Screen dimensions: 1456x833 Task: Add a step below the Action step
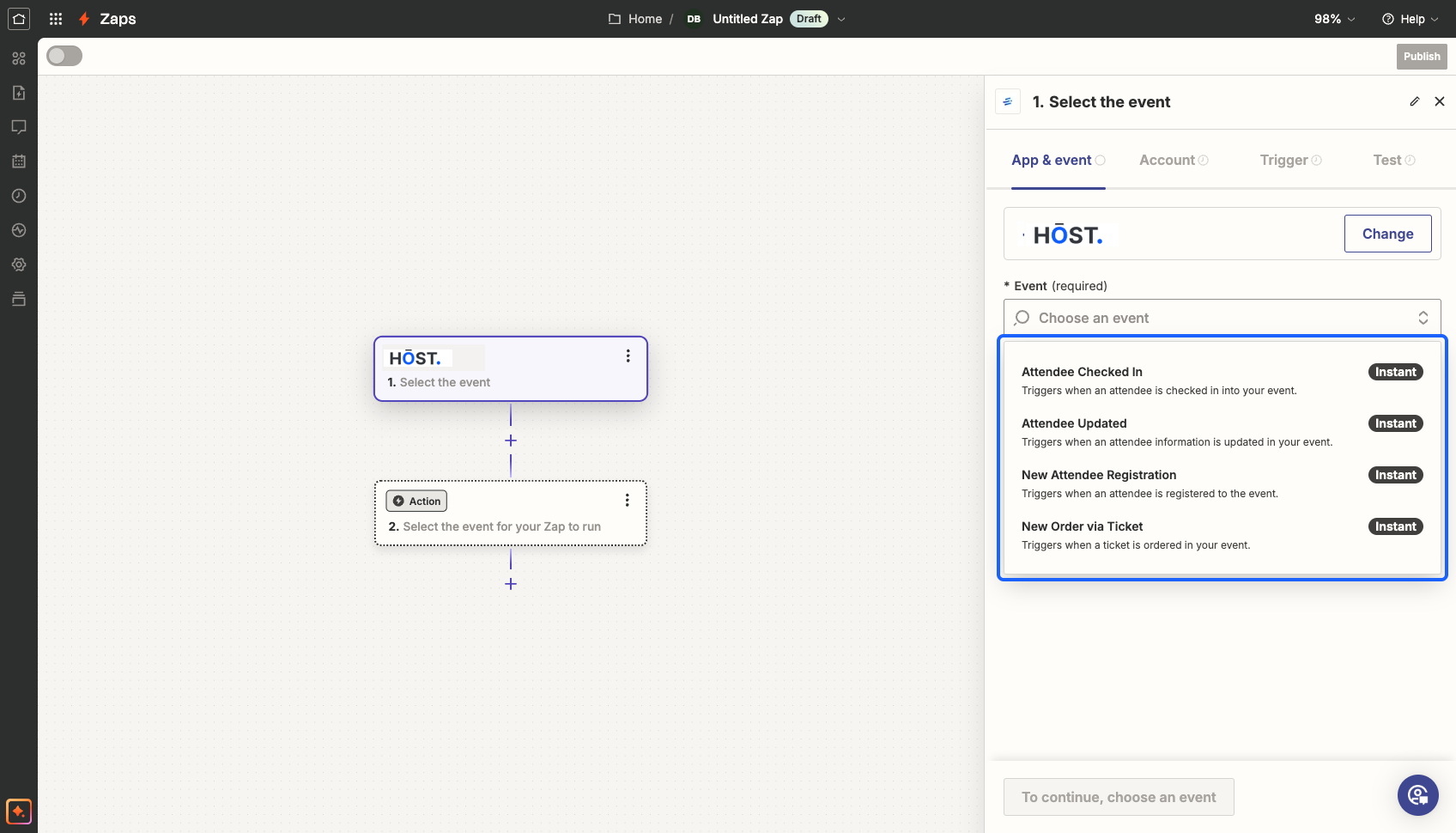511,584
